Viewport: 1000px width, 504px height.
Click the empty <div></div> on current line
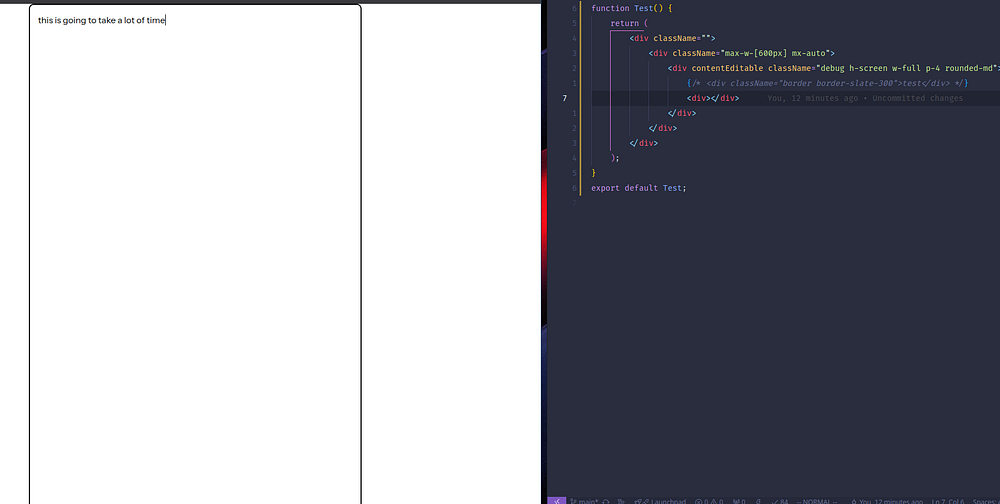pos(712,98)
